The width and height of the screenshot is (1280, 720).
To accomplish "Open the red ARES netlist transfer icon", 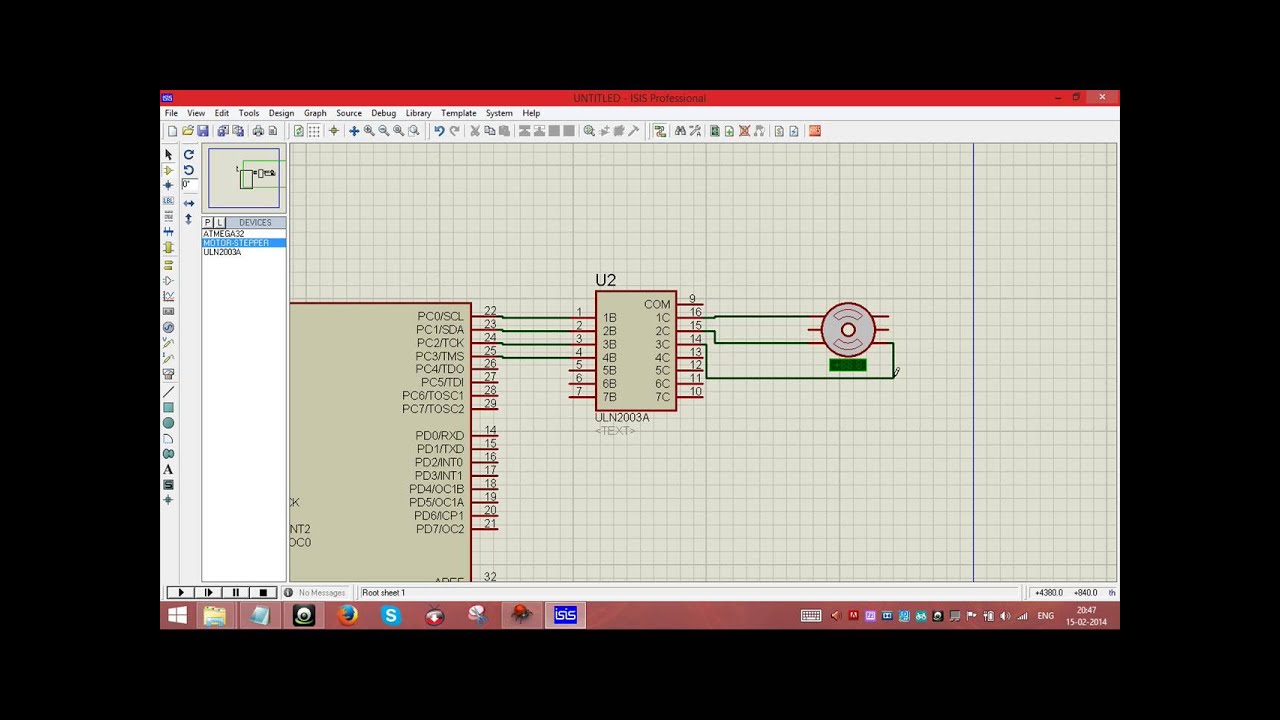I will point(814,131).
